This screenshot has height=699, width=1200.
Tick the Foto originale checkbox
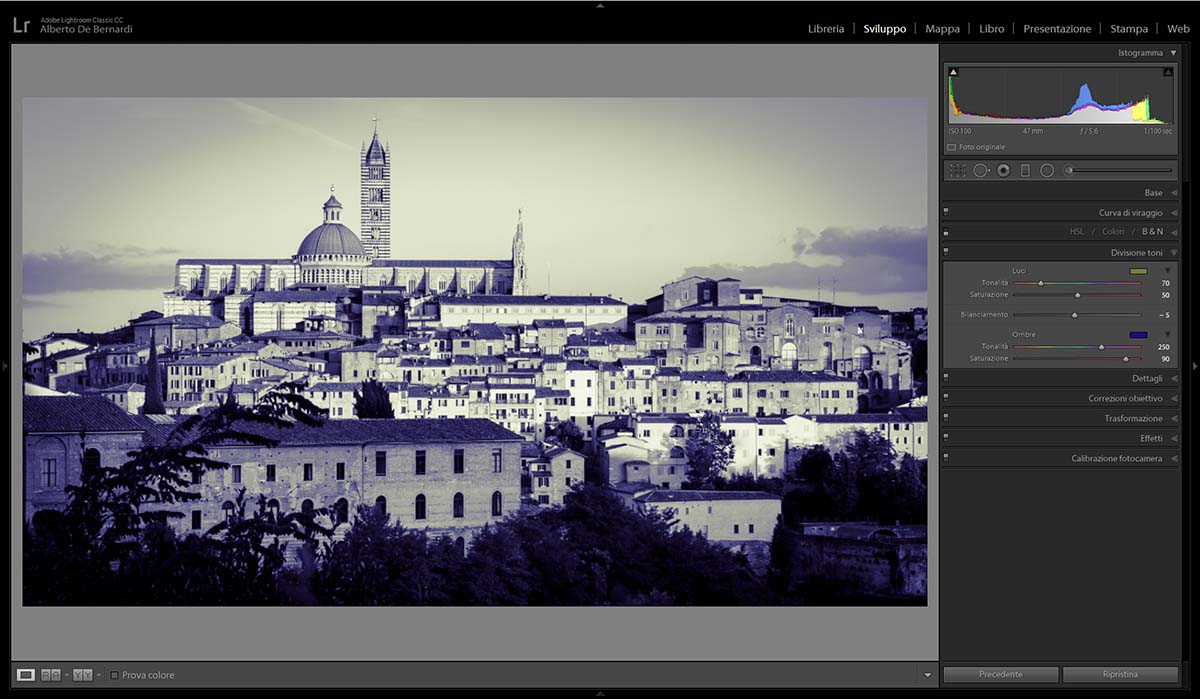point(951,147)
